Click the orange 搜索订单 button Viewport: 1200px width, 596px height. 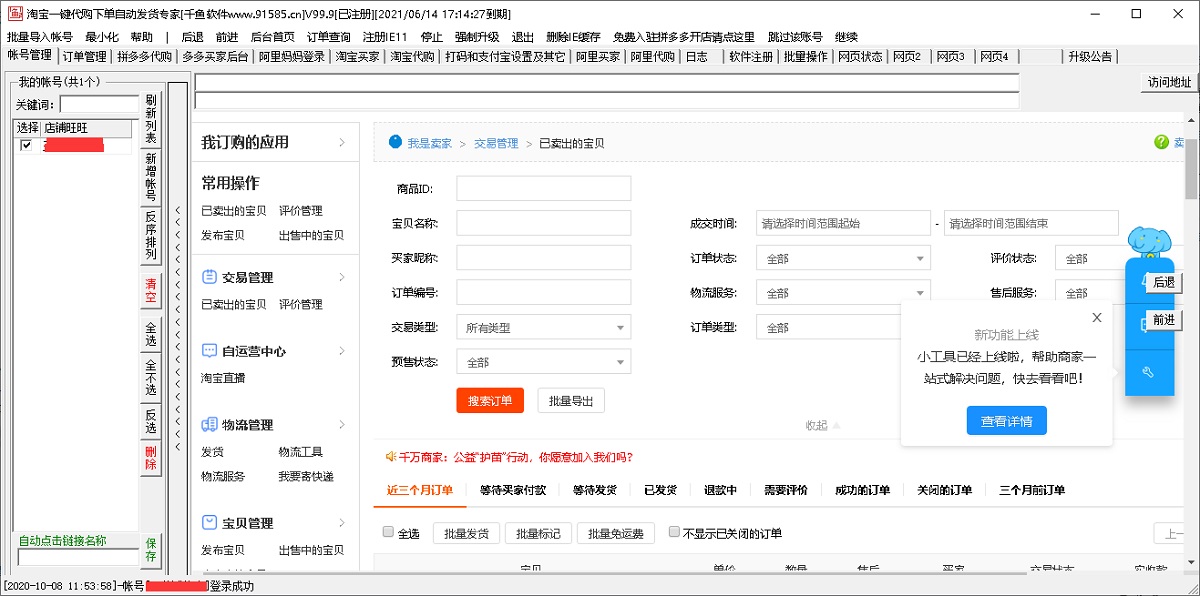[490, 401]
